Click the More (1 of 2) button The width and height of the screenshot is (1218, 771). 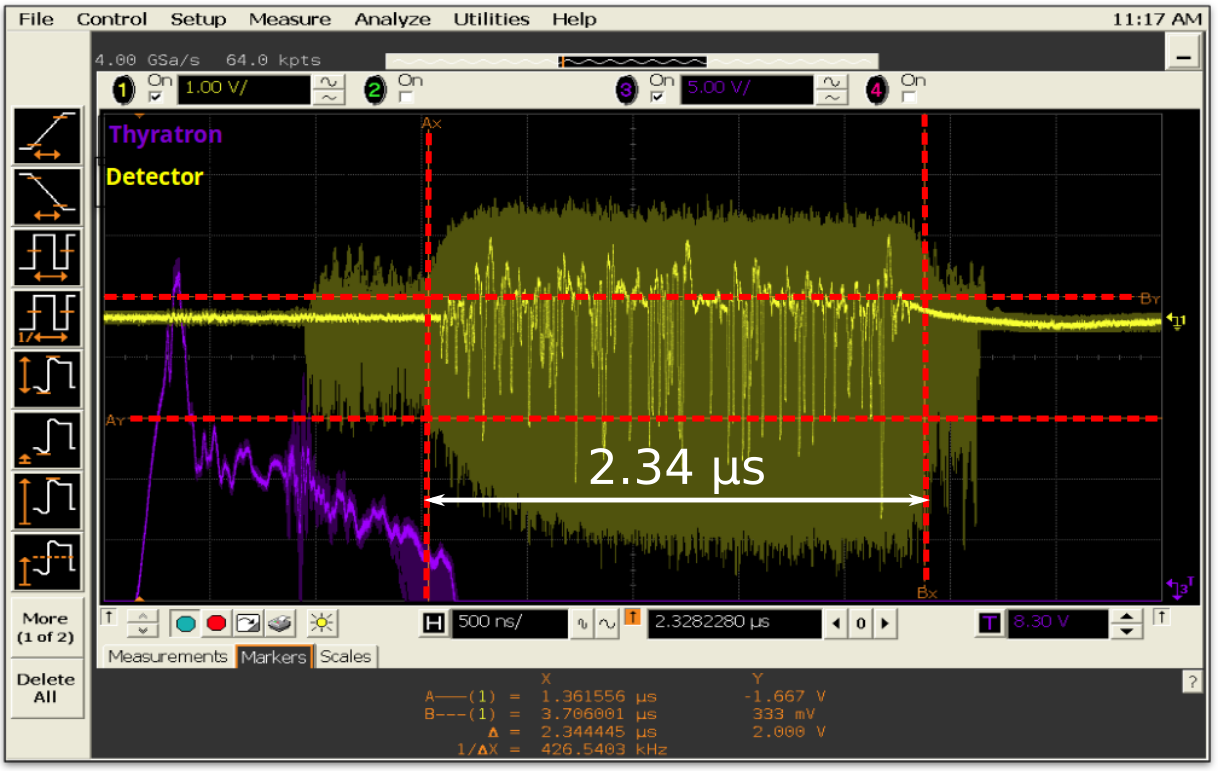pyautogui.click(x=45, y=627)
